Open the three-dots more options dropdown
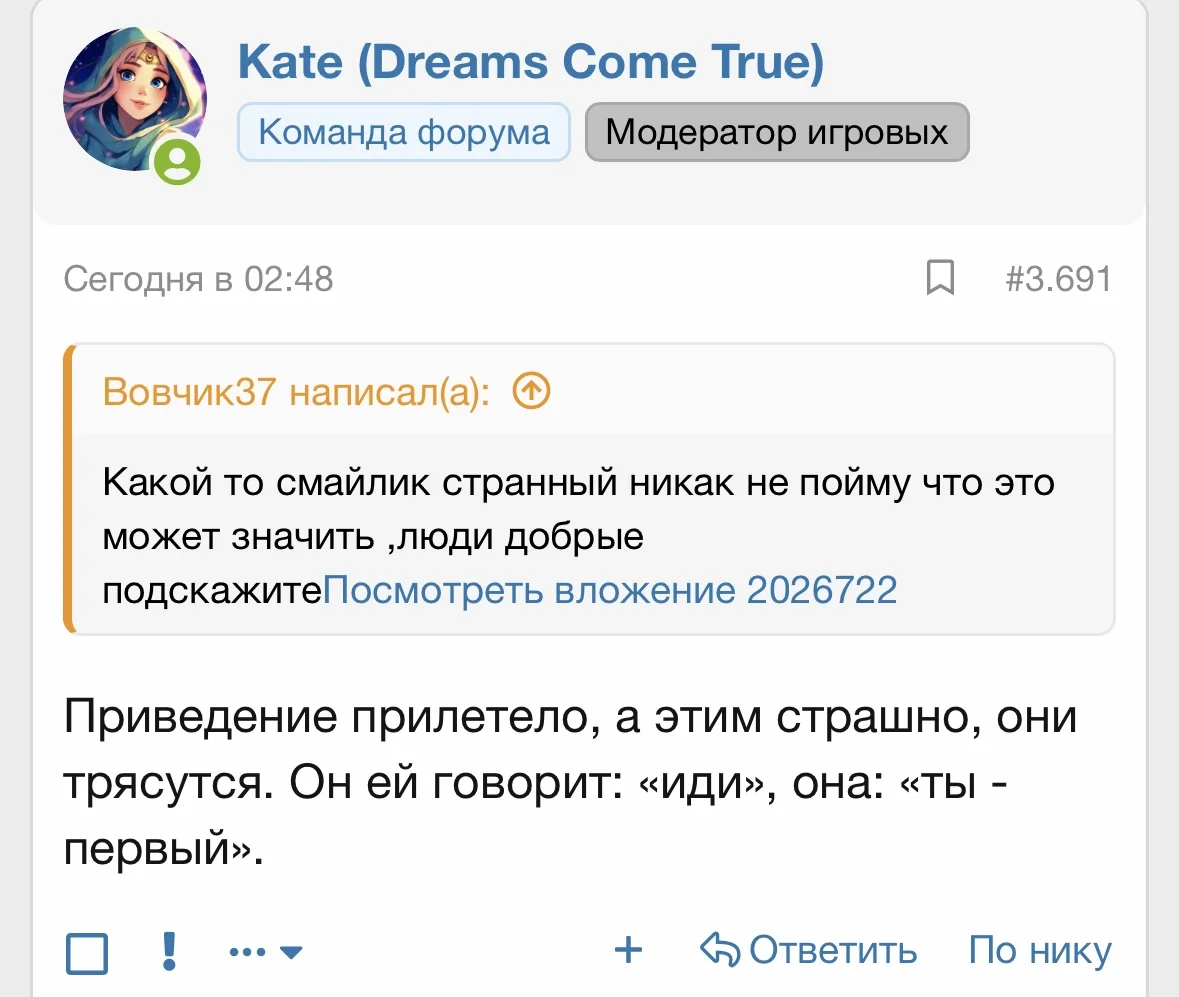The height and width of the screenshot is (997, 1179). [265, 952]
